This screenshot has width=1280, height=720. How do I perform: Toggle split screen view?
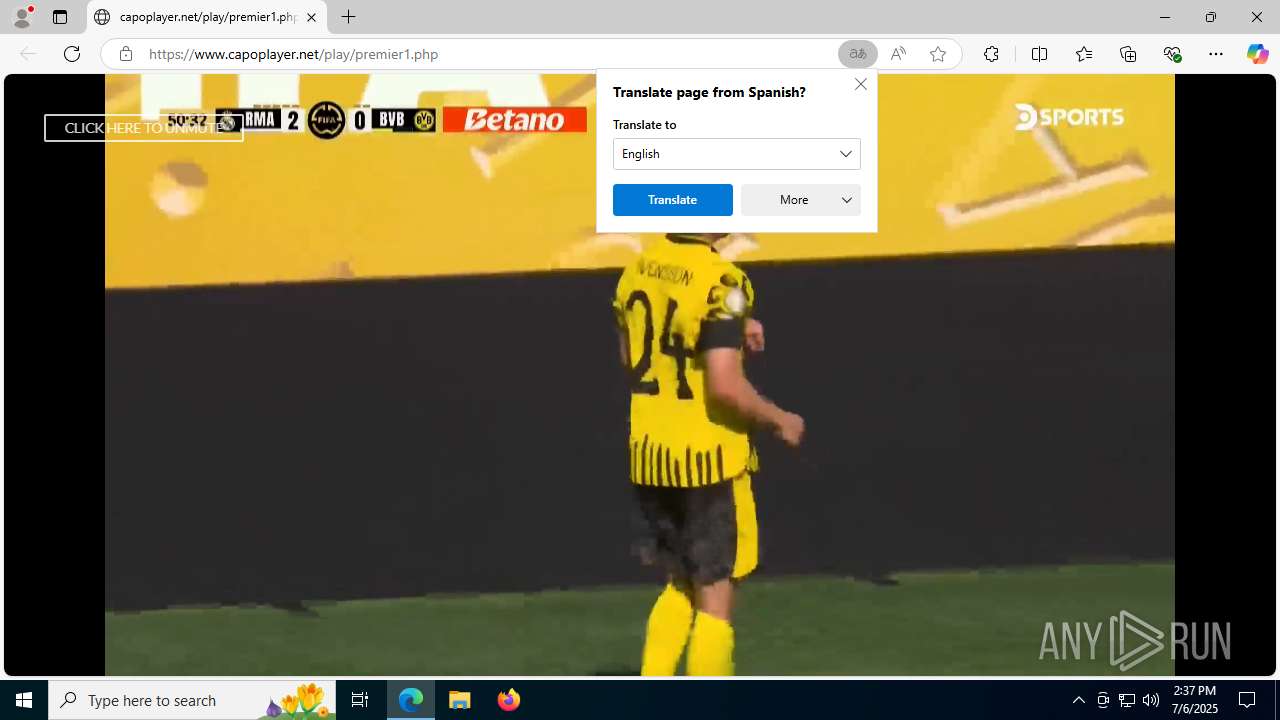pos(1039,54)
